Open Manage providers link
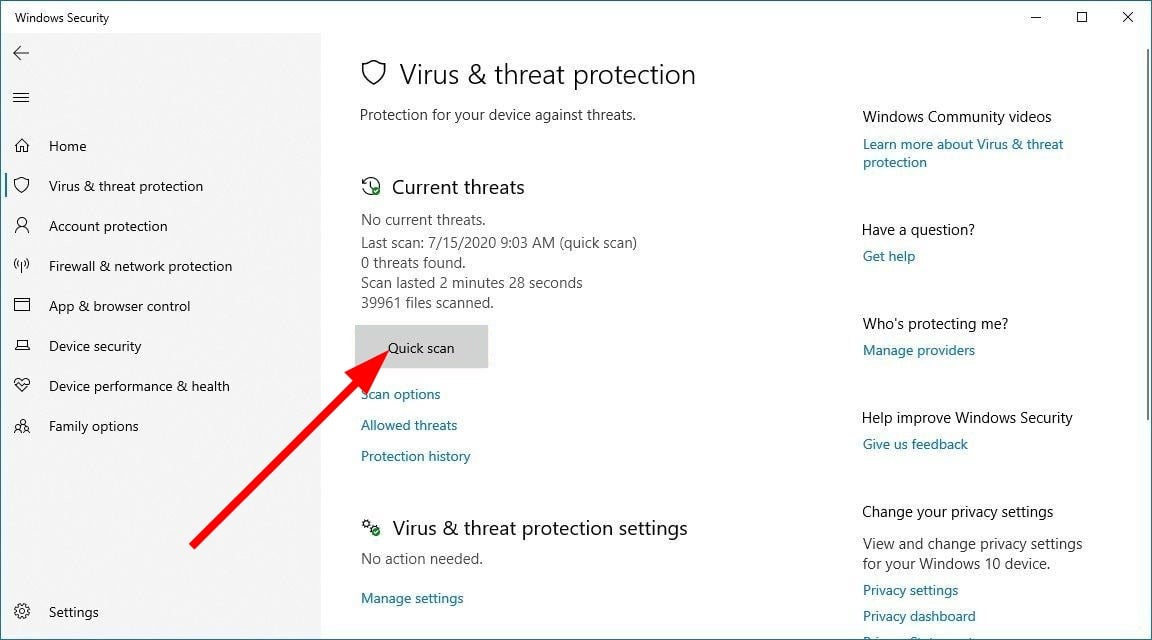The width and height of the screenshot is (1152, 640). [918, 350]
